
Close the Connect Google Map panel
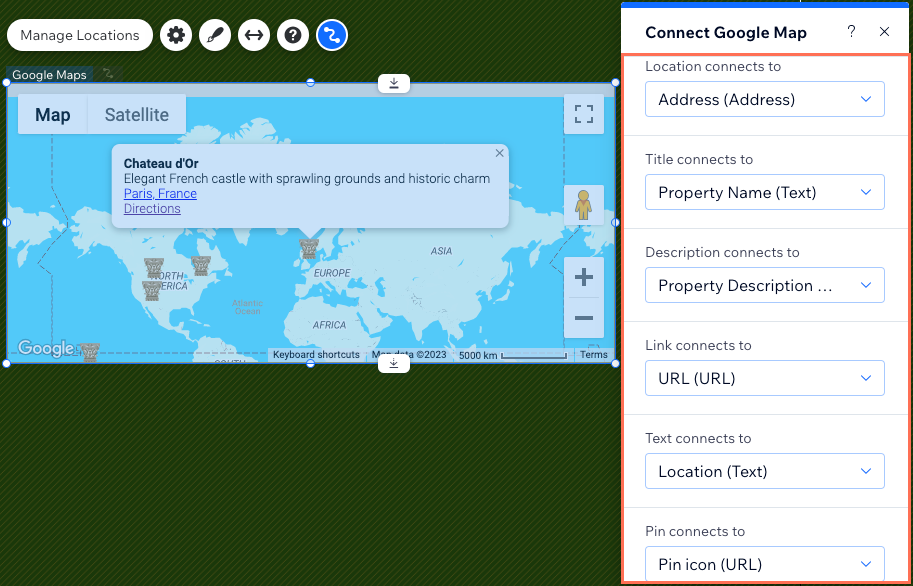(884, 31)
